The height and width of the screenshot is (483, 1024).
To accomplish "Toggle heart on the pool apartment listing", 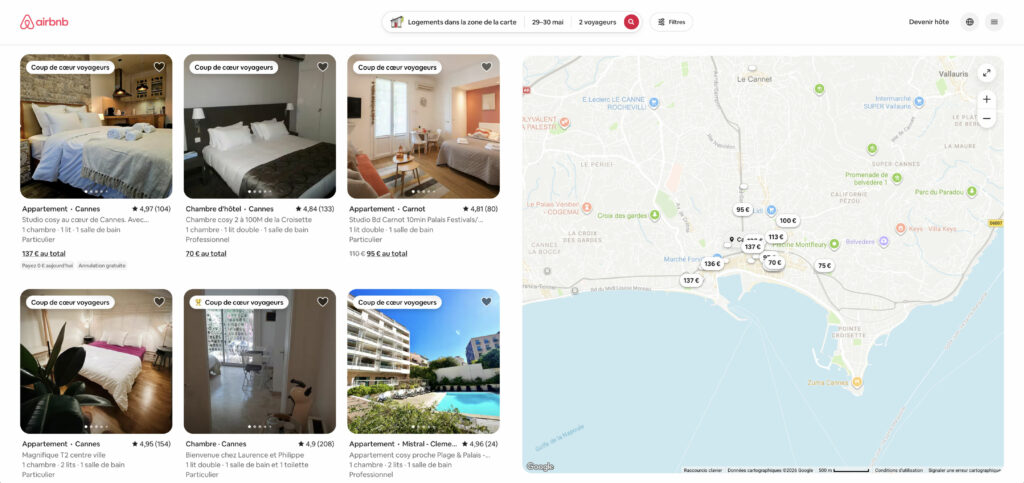I will pyautogui.click(x=486, y=302).
